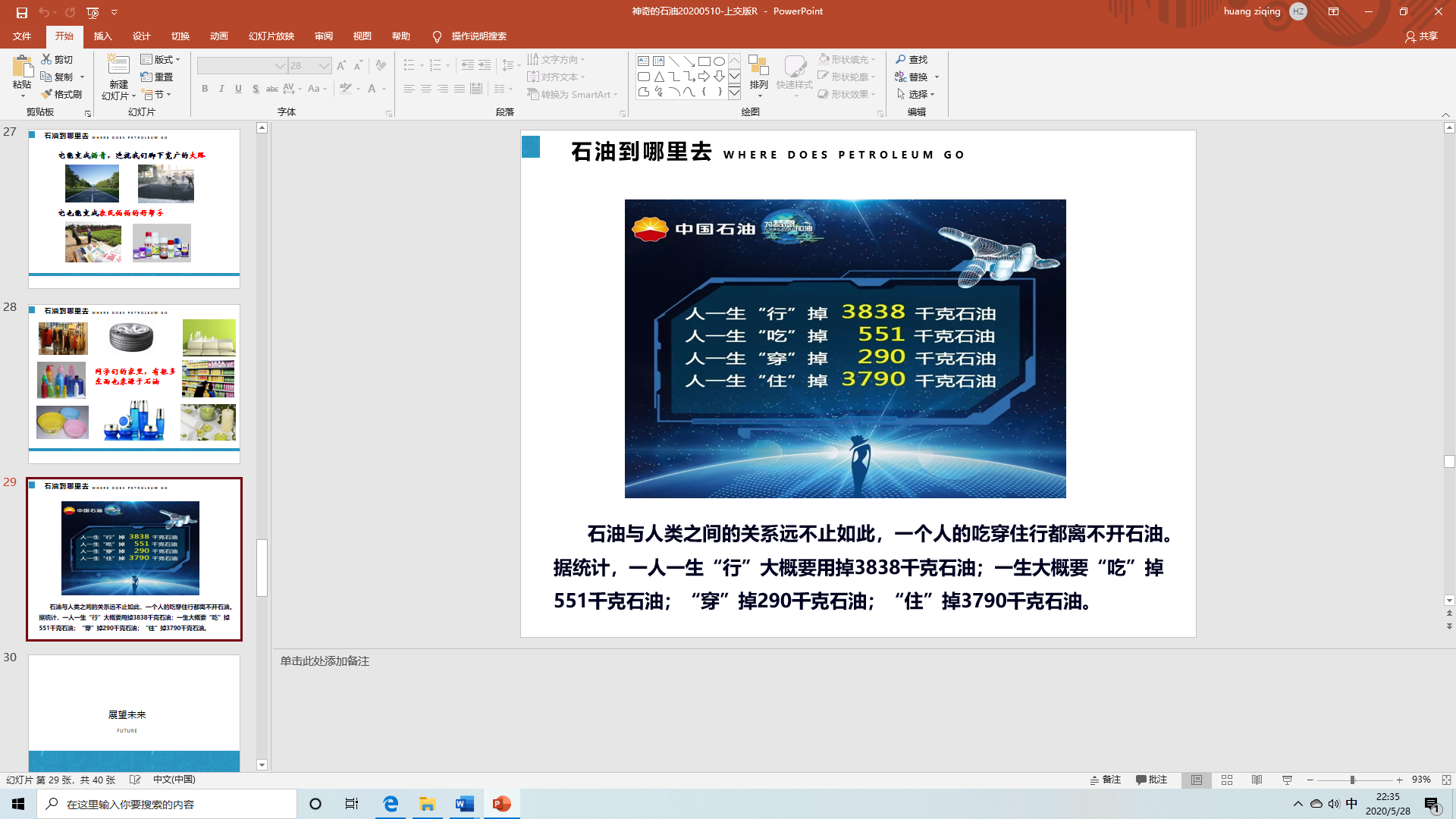Toggle Align Left paragraph alignment
This screenshot has height=819, width=1456.
(409, 89)
